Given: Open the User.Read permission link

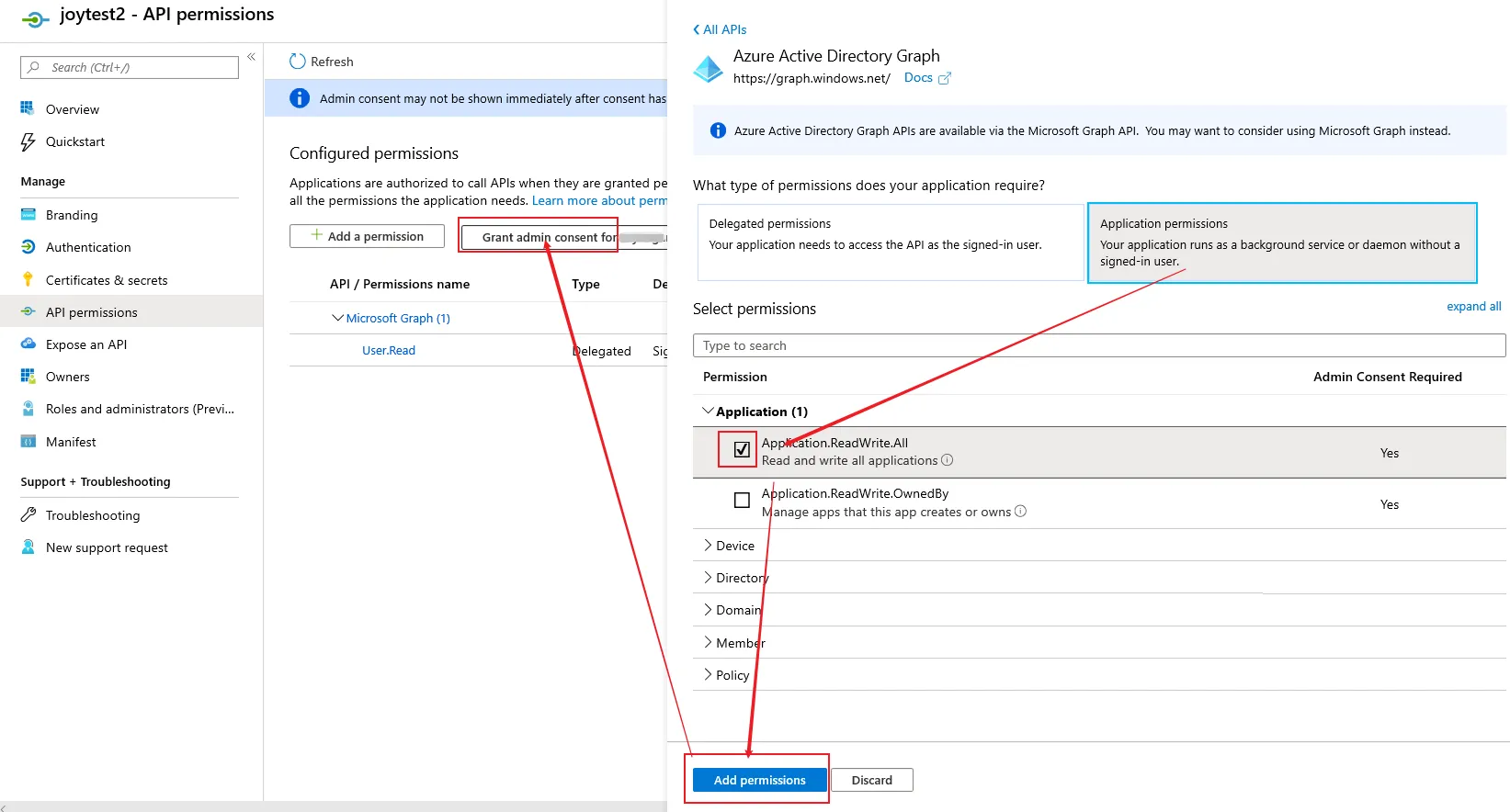Looking at the screenshot, I should click(x=389, y=350).
